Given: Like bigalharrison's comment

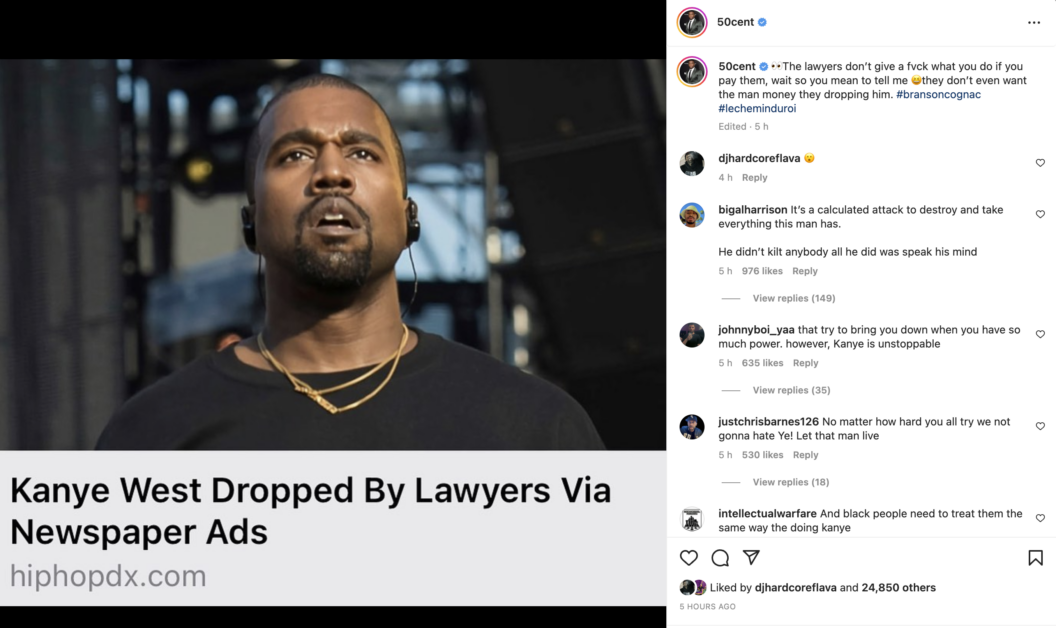Looking at the screenshot, I should click(1040, 214).
